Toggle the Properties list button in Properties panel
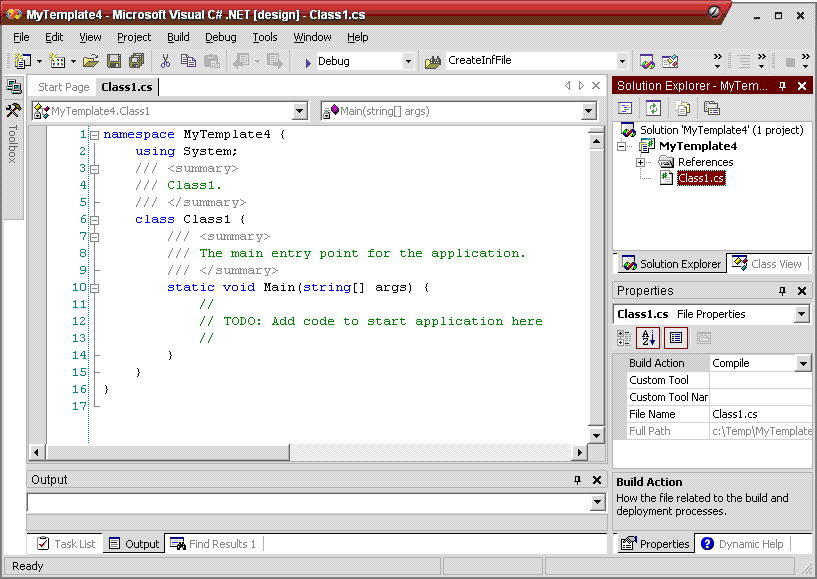The image size is (817, 579). point(676,338)
